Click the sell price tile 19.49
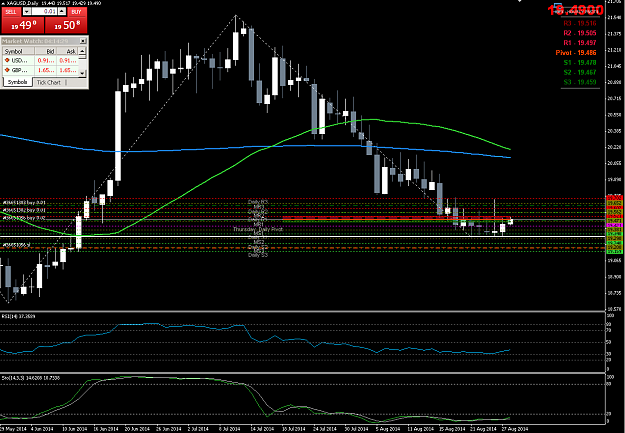The height and width of the screenshot is (433, 625). click(22, 26)
